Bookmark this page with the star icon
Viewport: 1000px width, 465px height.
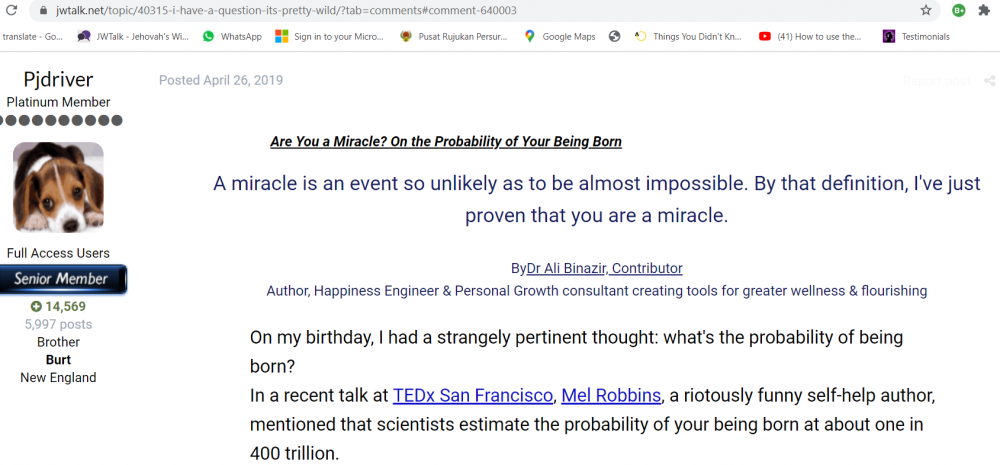pos(926,10)
